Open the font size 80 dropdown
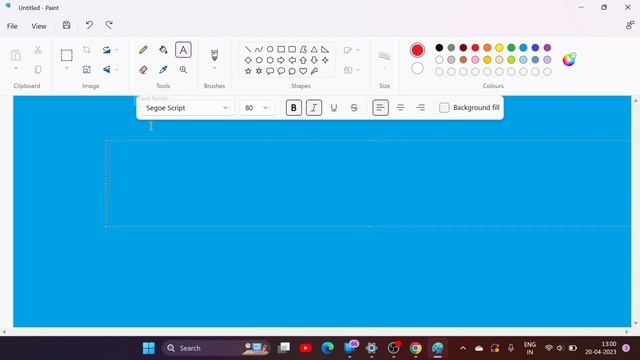 coord(257,108)
